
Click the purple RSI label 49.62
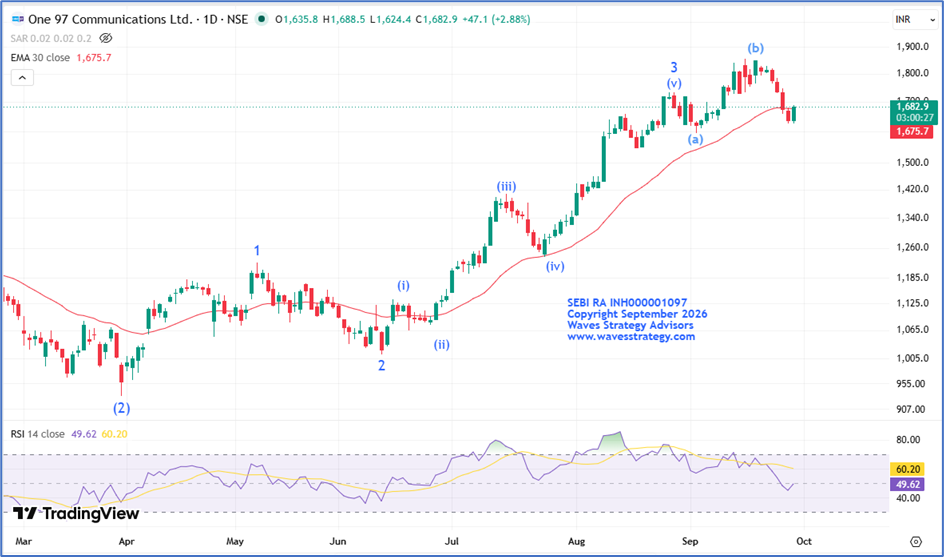click(x=908, y=484)
